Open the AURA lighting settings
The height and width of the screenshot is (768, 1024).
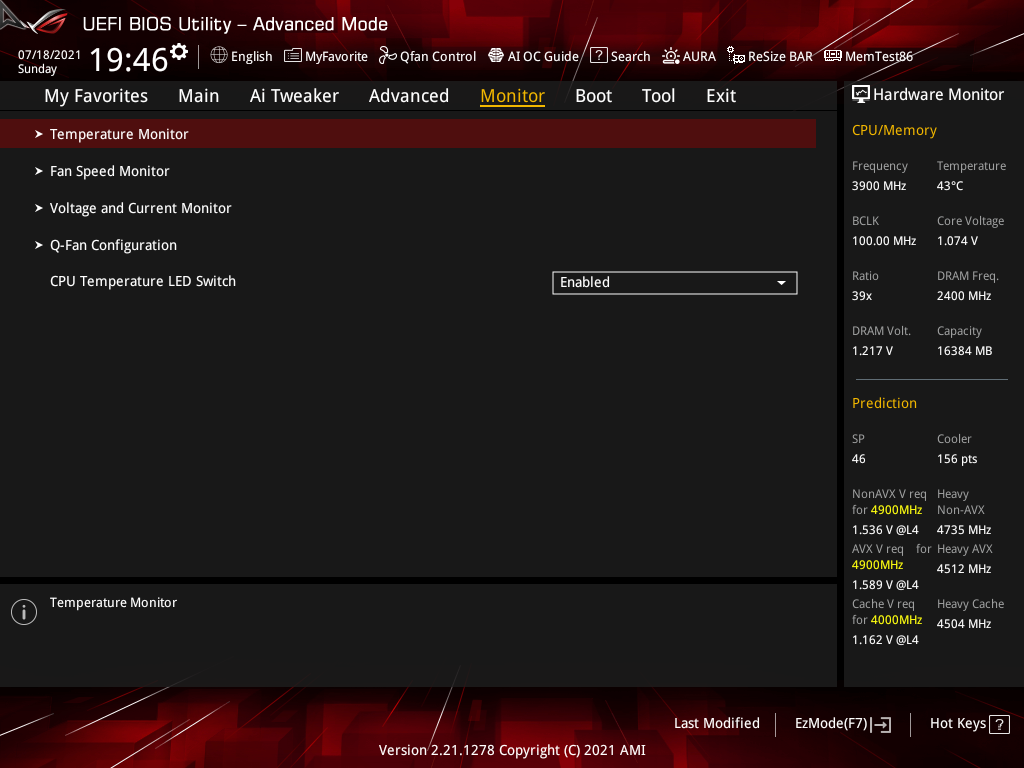(x=689, y=56)
